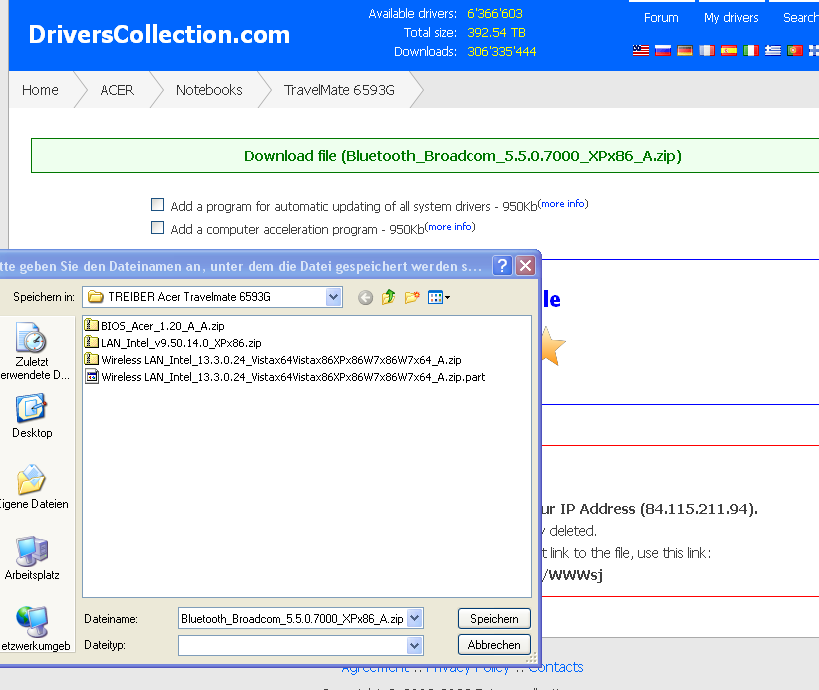Screen dimensions: 819x690
Task: Open the view menu icon in save dialog
Action: (x=439, y=298)
